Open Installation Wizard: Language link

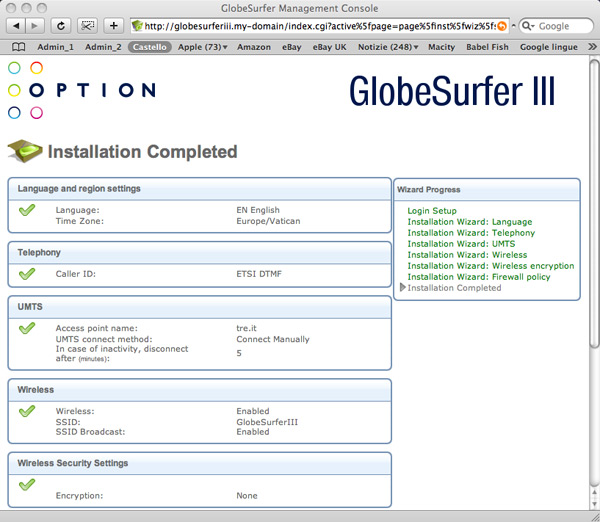pyautogui.click(x=470, y=222)
